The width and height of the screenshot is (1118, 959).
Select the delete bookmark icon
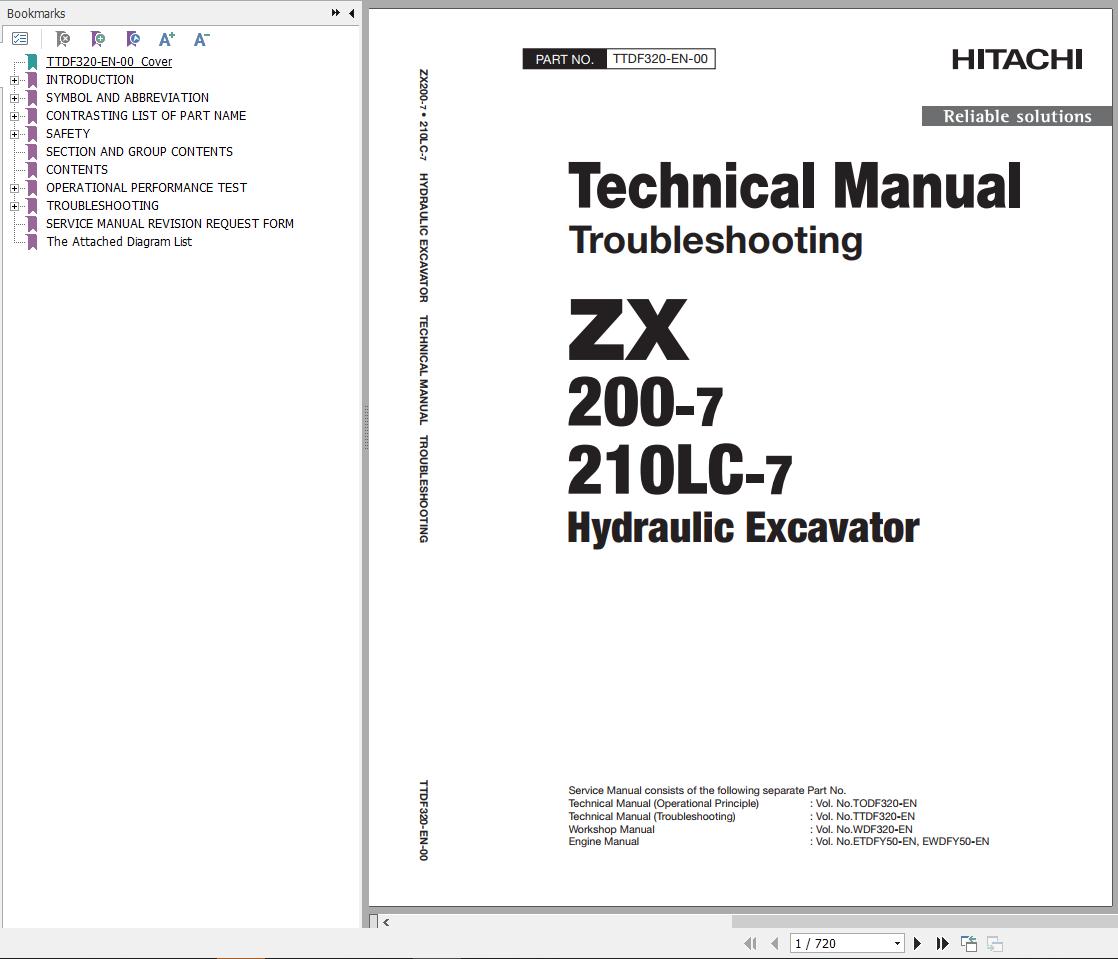62,40
